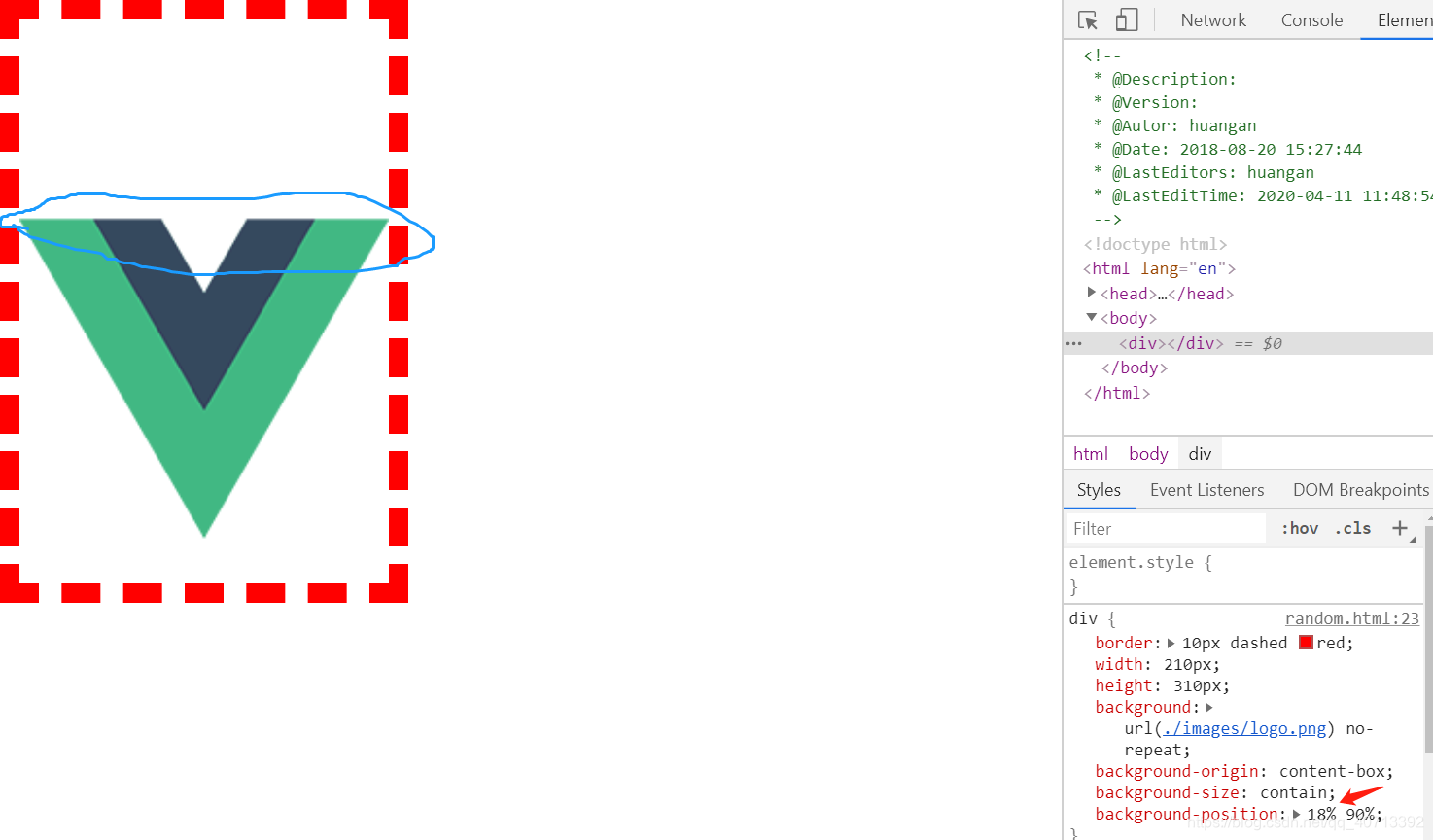This screenshot has width=1433, height=840.
Task: Click the @LastEditors: huangan comment line
Action: click(1204, 172)
